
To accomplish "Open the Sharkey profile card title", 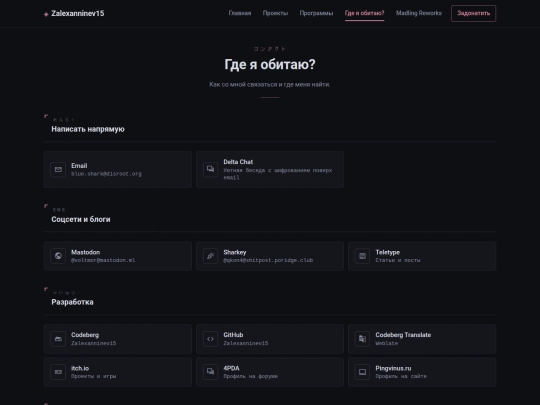I will [235, 252].
